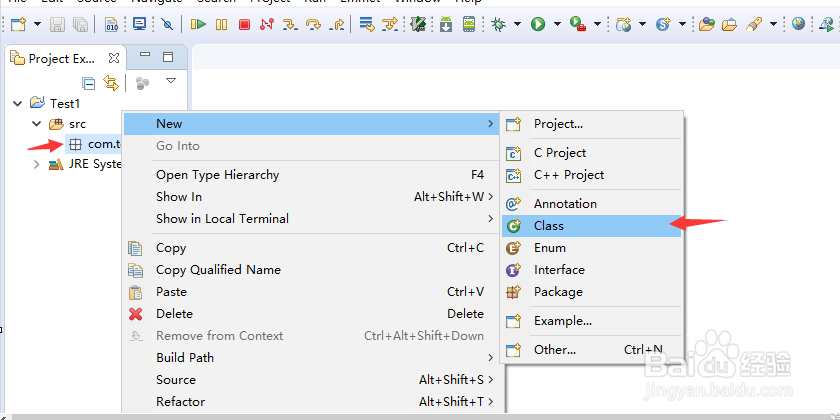840x420 pixels.
Task: Click the green Run button in toolbar
Action: (x=538, y=24)
